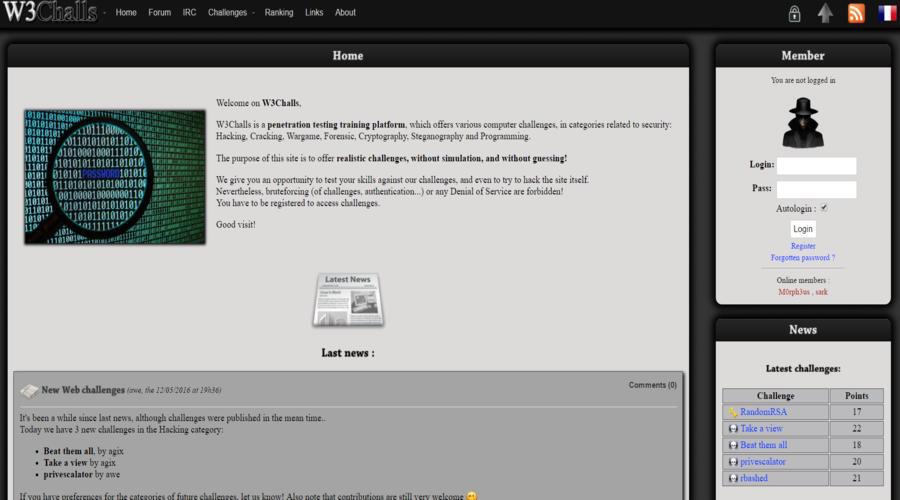Click the W3Challs logo
900x500 pixels.
50,11
